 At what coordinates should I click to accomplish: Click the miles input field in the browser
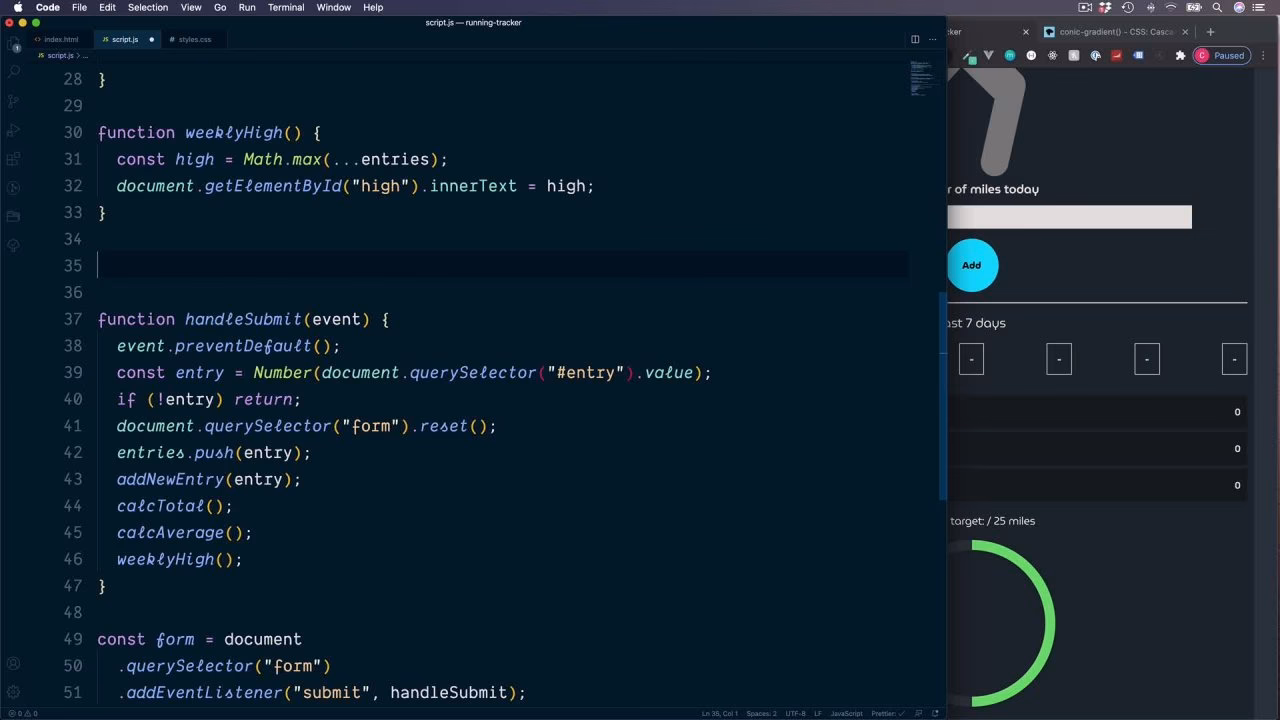tap(1069, 217)
